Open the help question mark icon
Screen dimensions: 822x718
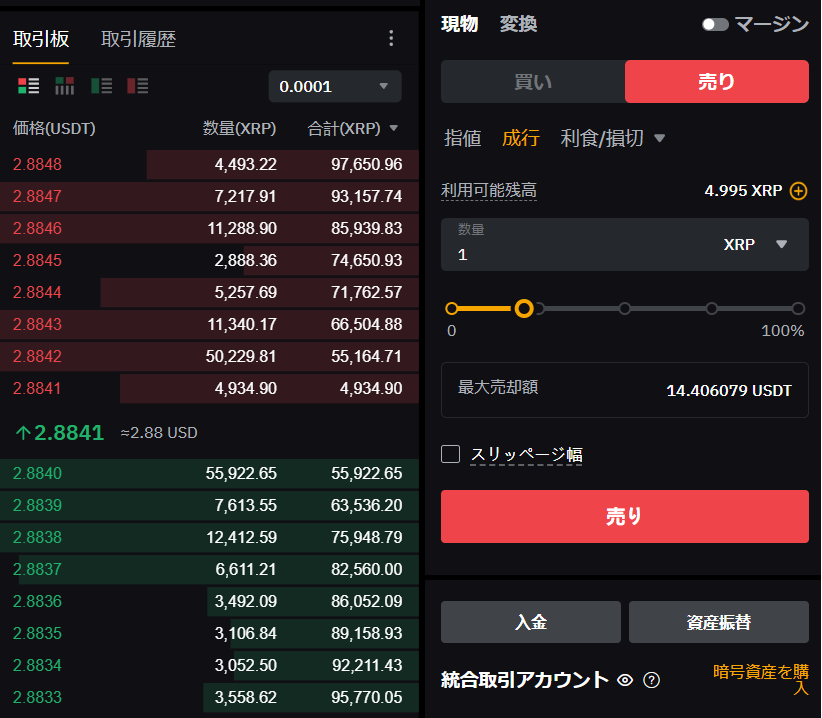pyautogui.click(x=652, y=680)
